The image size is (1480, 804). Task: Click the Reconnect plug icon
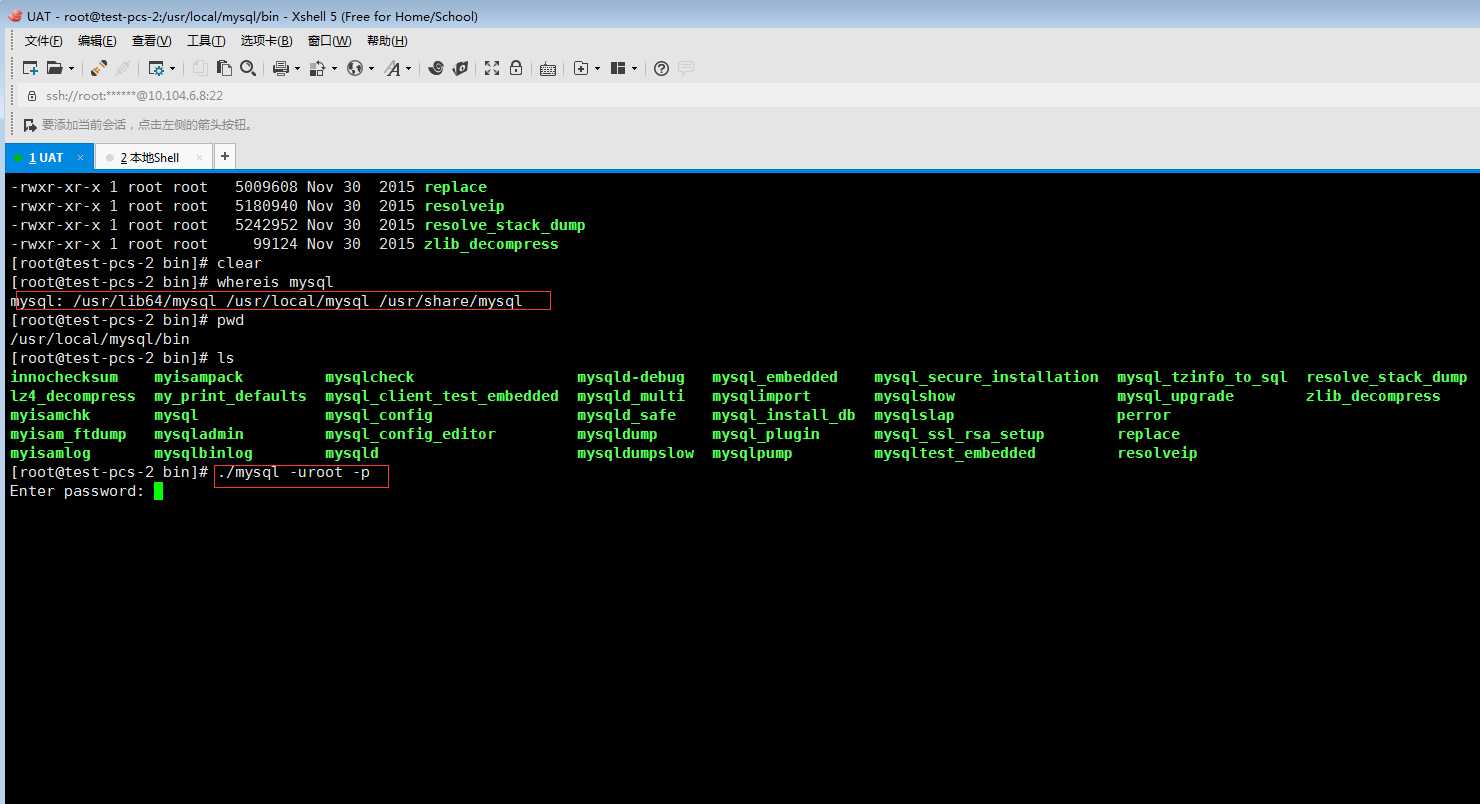[98, 68]
